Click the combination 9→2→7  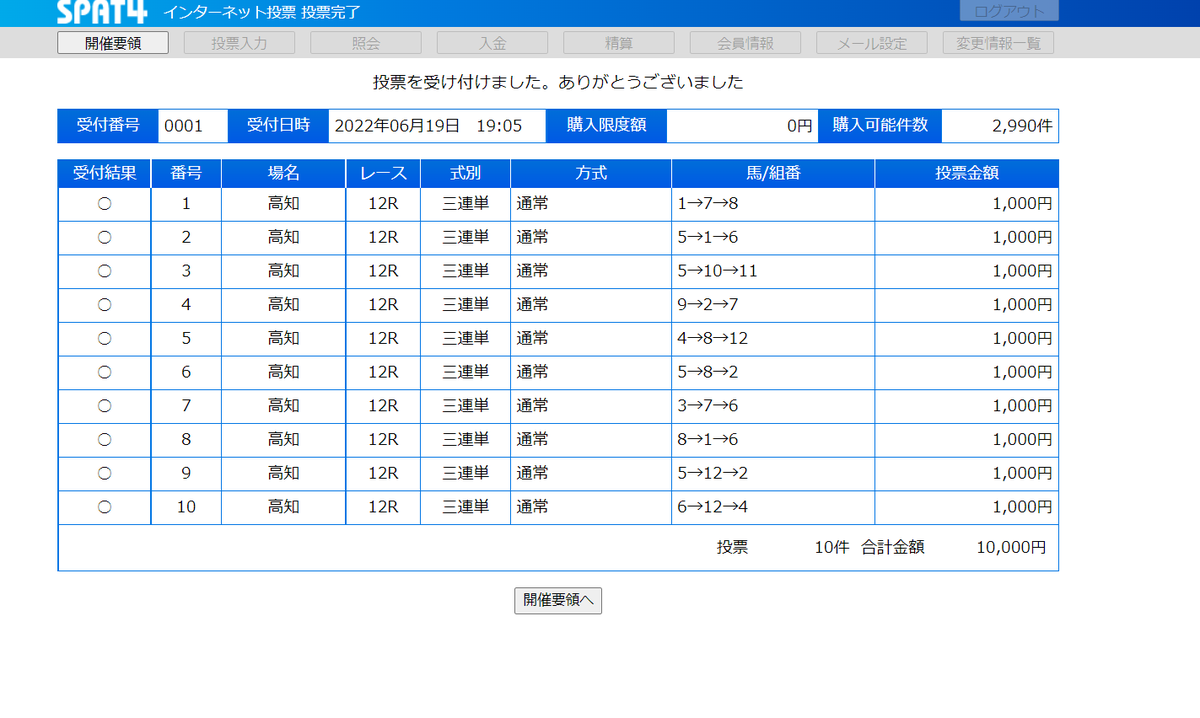(x=707, y=305)
